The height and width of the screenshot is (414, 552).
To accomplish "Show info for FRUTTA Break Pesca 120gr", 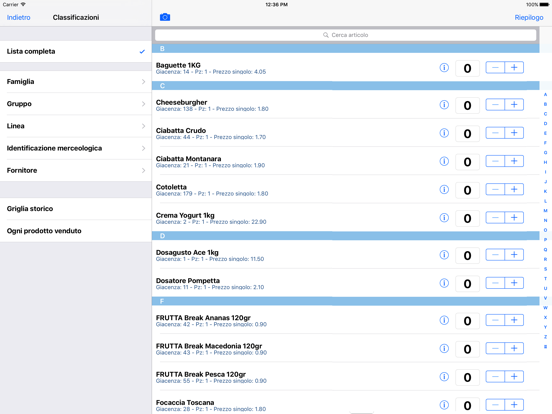I will [444, 377].
